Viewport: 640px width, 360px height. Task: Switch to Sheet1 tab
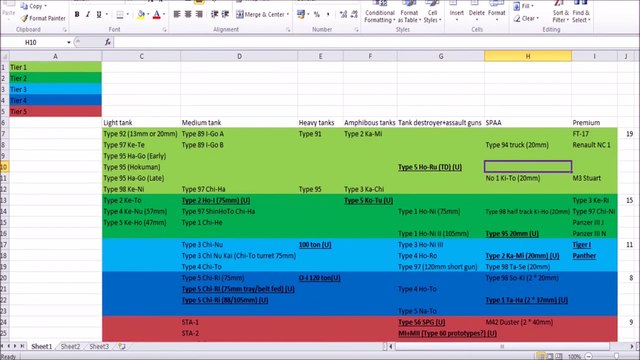(42, 347)
